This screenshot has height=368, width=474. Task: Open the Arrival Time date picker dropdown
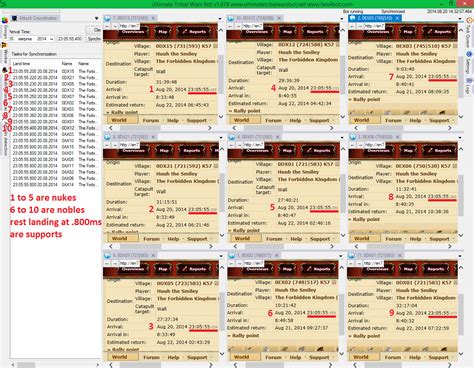pos(51,39)
